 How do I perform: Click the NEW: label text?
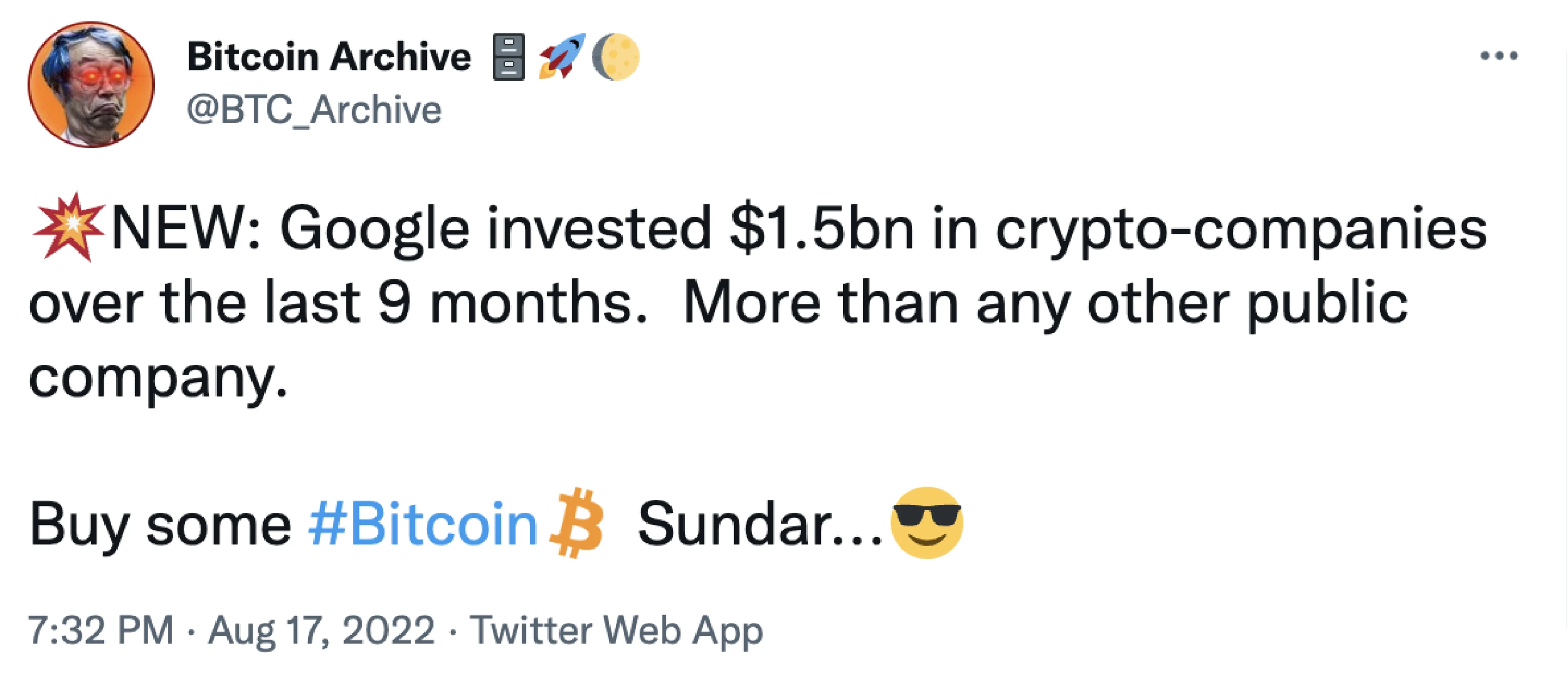186,230
